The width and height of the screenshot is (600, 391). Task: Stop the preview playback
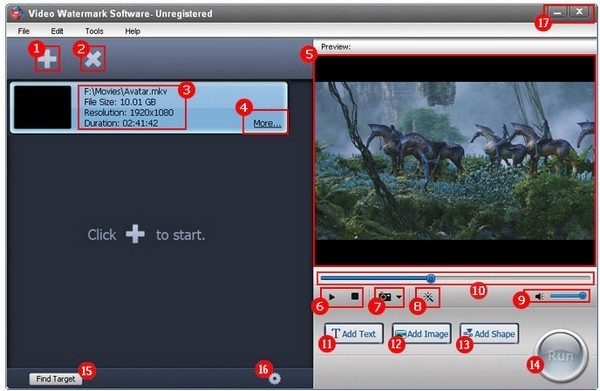click(x=355, y=297)
